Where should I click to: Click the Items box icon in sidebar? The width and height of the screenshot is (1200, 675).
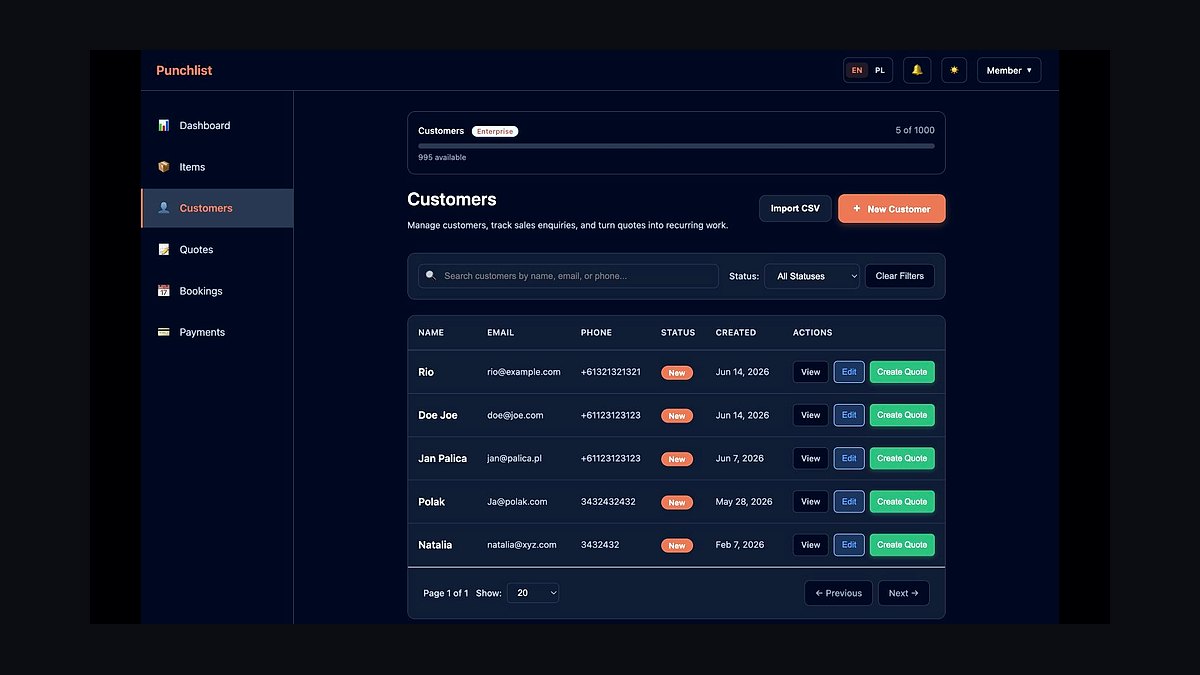(164, 167)
